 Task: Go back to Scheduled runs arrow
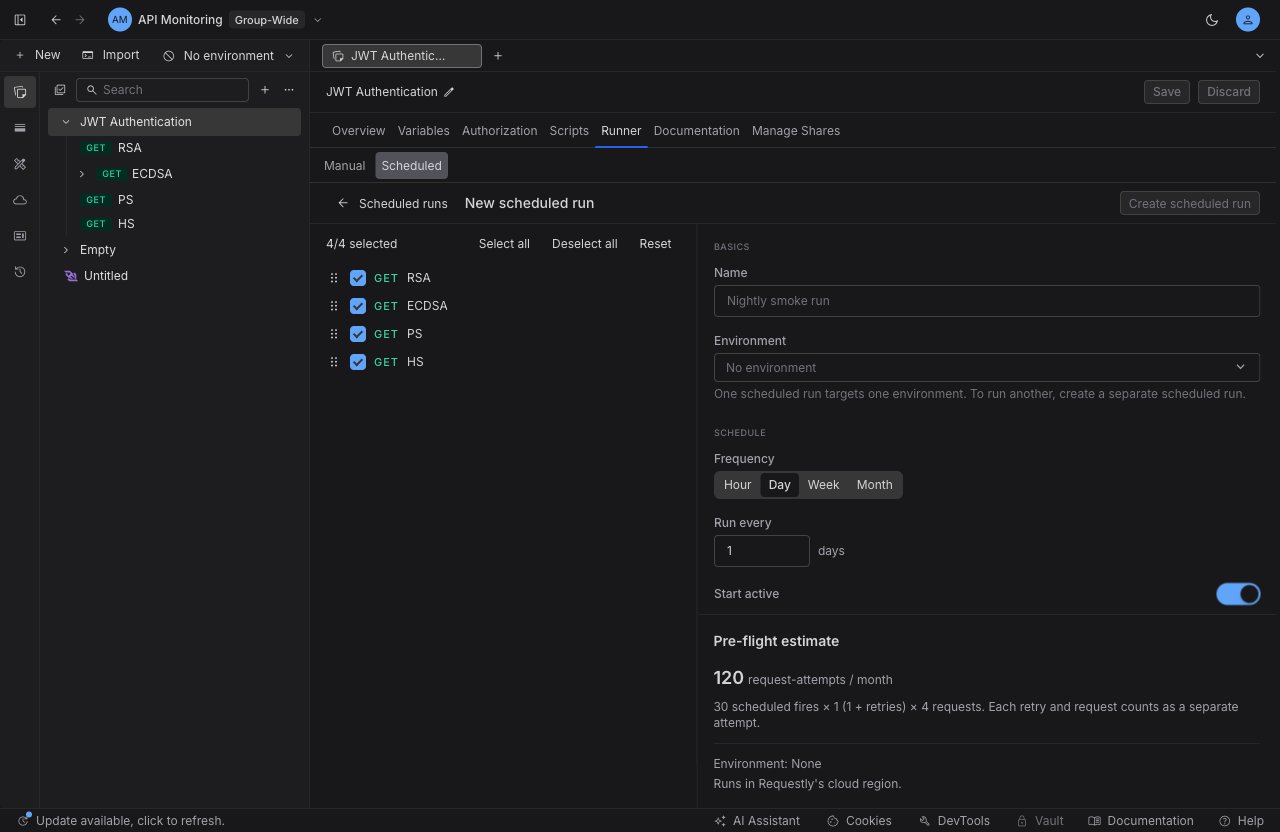point(343,203)
